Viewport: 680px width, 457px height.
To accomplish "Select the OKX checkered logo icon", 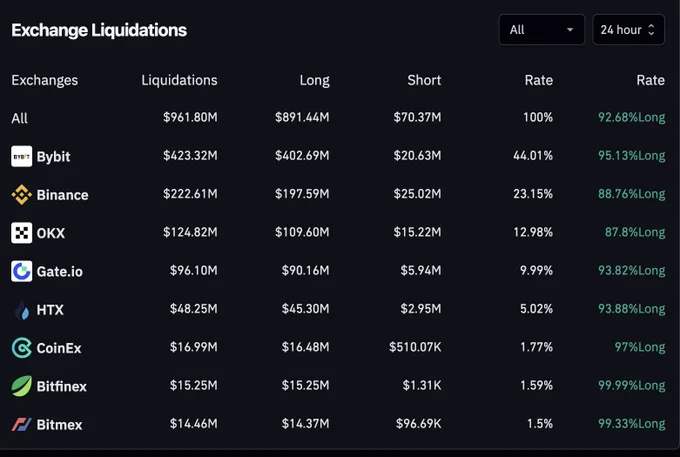I will click(x=21, y=233).
